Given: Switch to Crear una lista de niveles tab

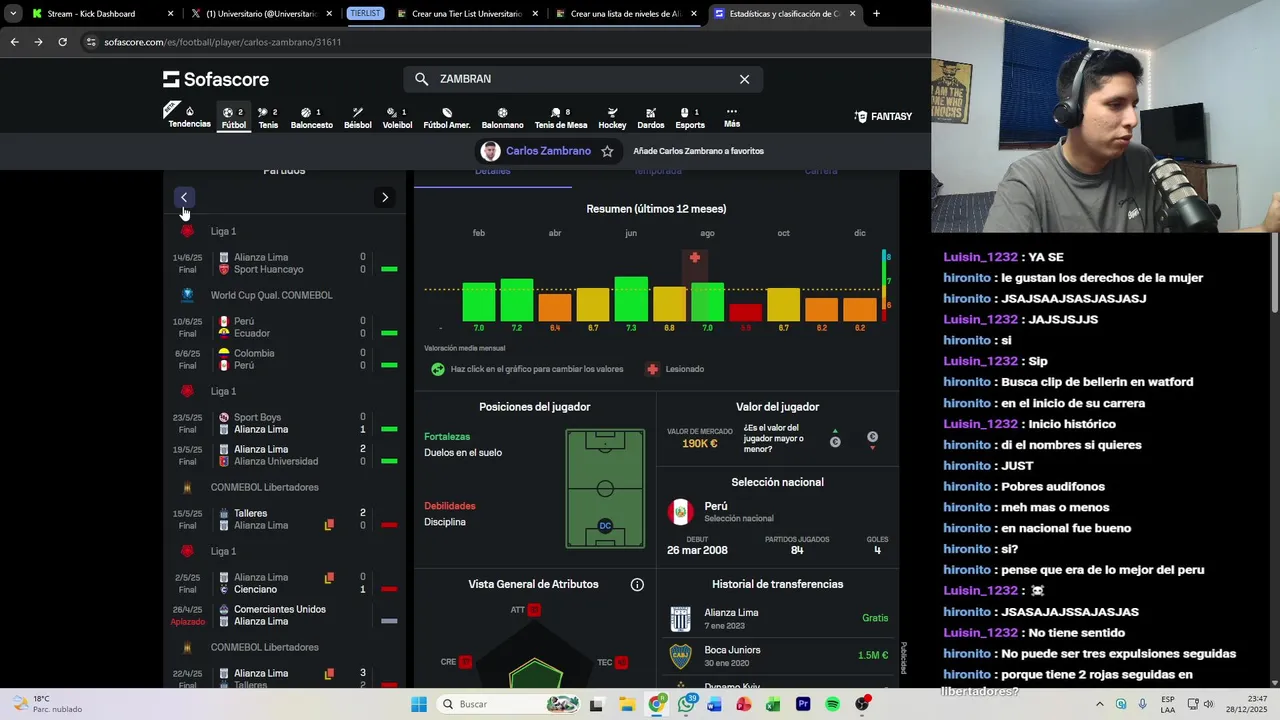Looking at the screenshot, I should (x=625, y=14).
